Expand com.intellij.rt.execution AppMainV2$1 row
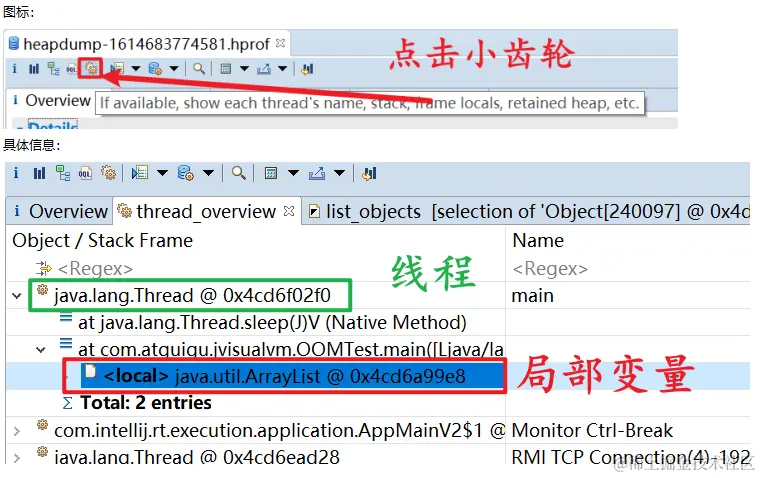The height and width of the screenshot is (478, 761). pyautogui.click(x=17, y=430)
